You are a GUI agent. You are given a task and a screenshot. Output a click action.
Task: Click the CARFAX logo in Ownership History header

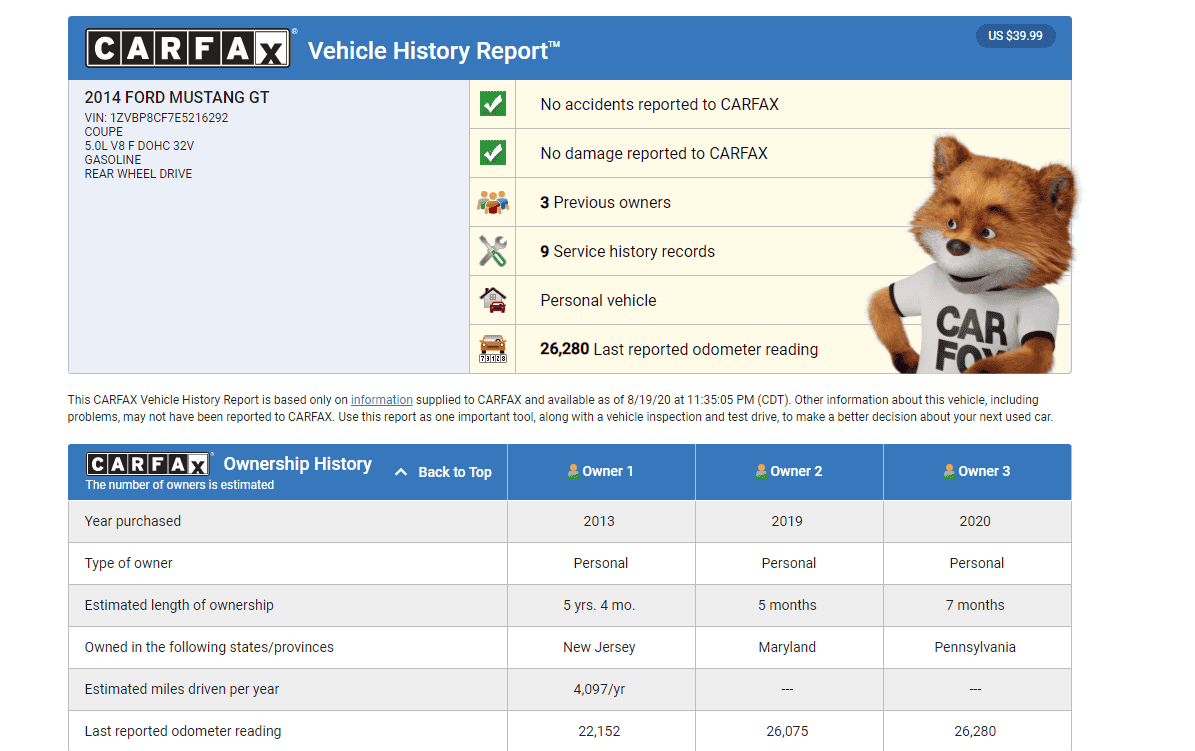(148, 464)
